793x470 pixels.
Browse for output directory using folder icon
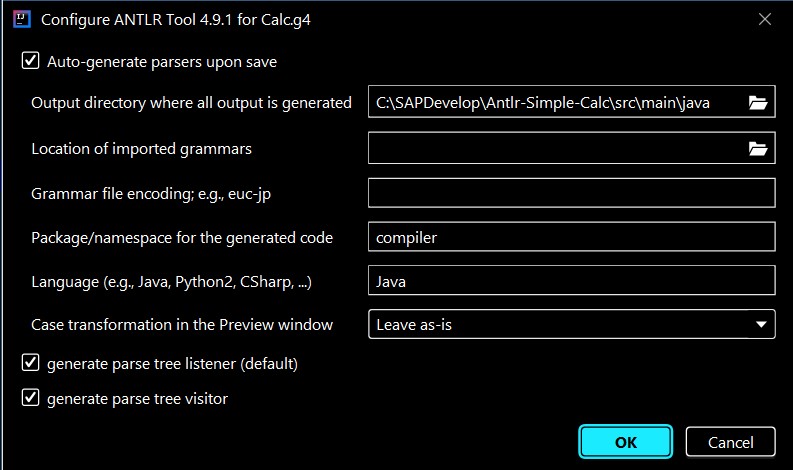(758, 103)
